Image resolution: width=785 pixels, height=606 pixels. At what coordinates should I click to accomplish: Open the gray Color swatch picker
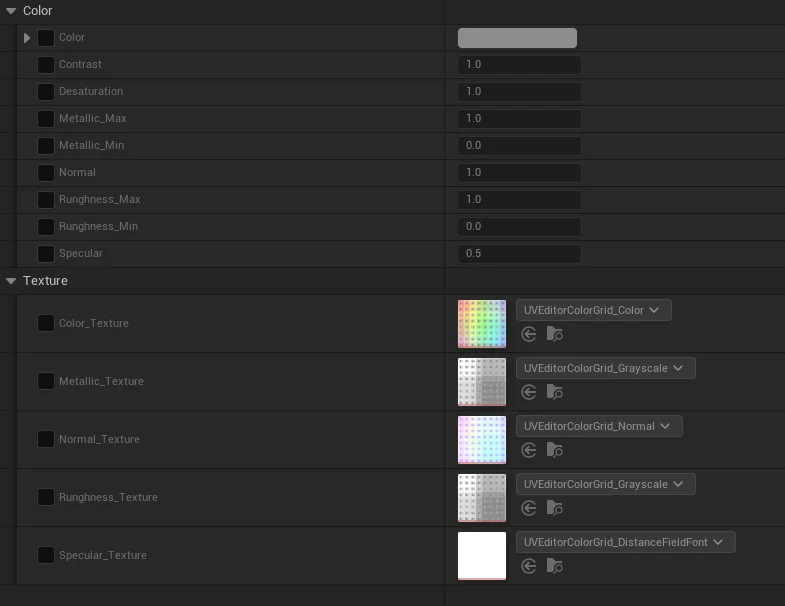[x=517, y=38]
